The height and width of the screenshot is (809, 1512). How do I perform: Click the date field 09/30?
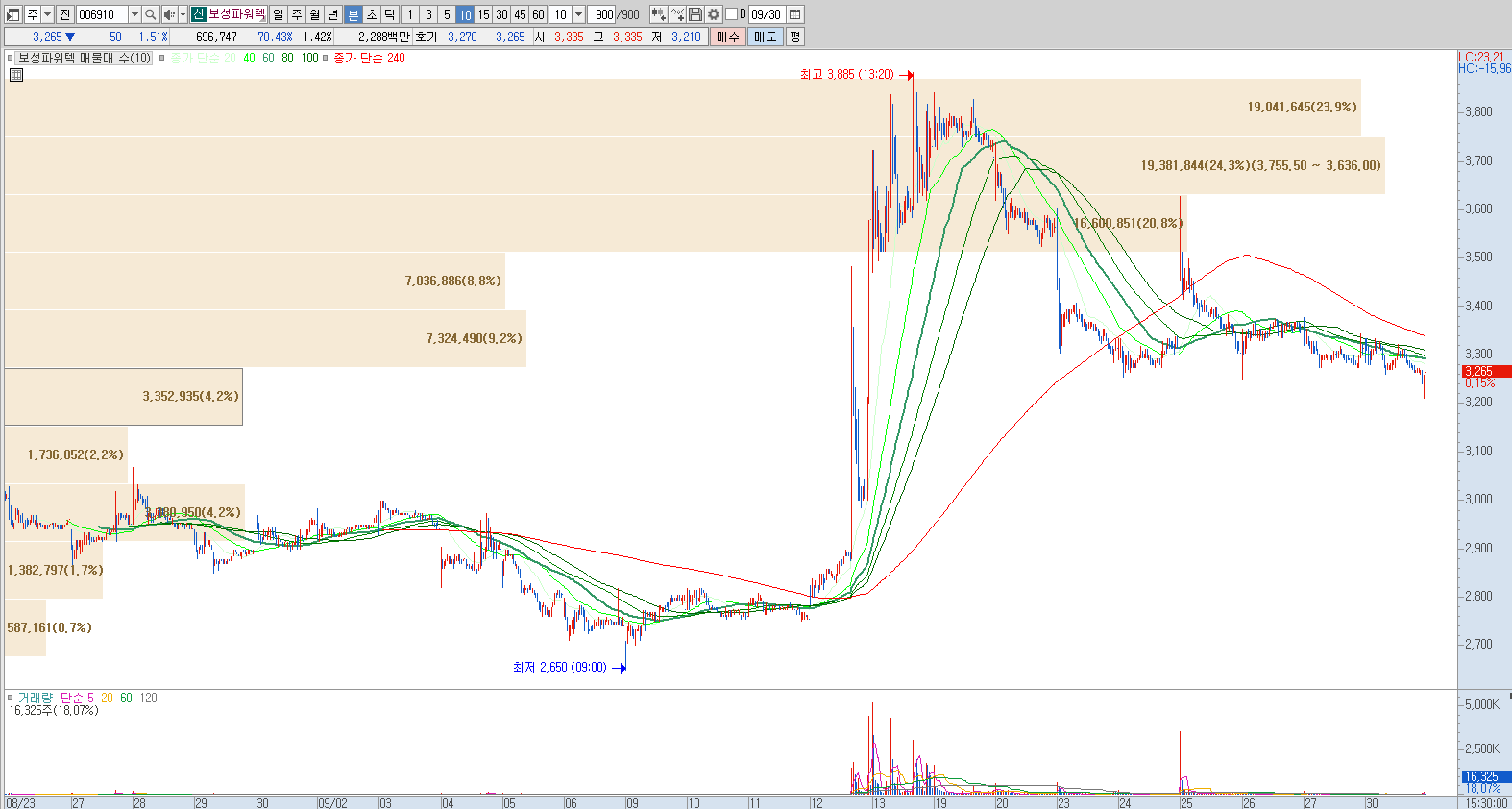[767, 14]
